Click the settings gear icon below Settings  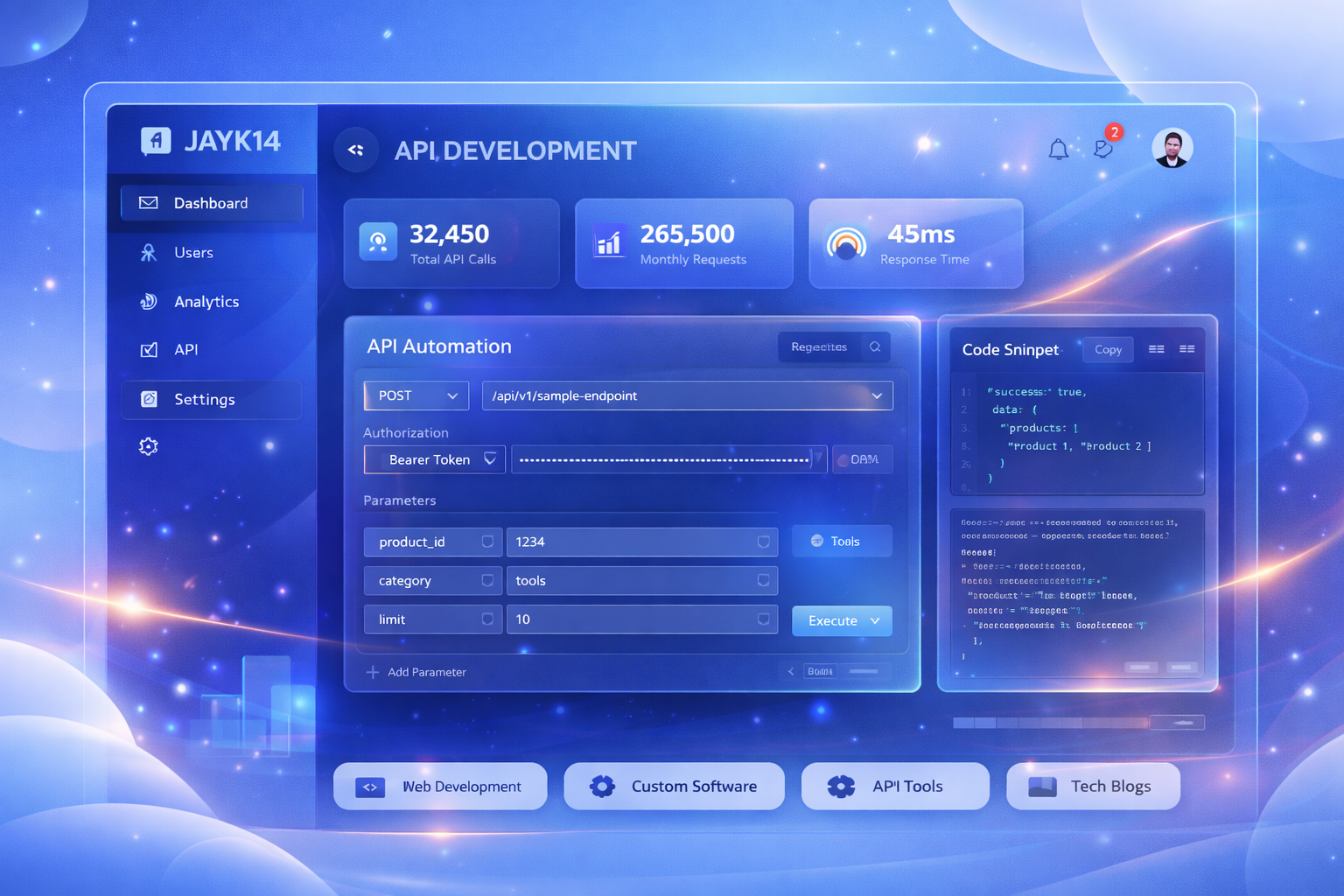click(x=148, y=446)
